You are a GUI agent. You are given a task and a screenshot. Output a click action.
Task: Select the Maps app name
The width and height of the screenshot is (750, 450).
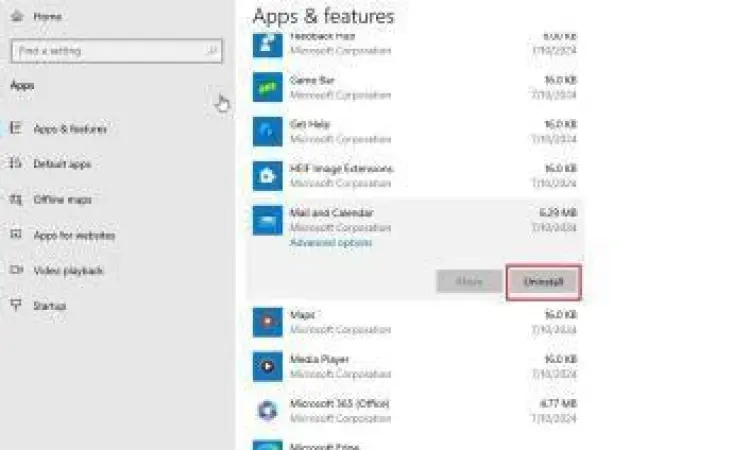pos(302,315)
